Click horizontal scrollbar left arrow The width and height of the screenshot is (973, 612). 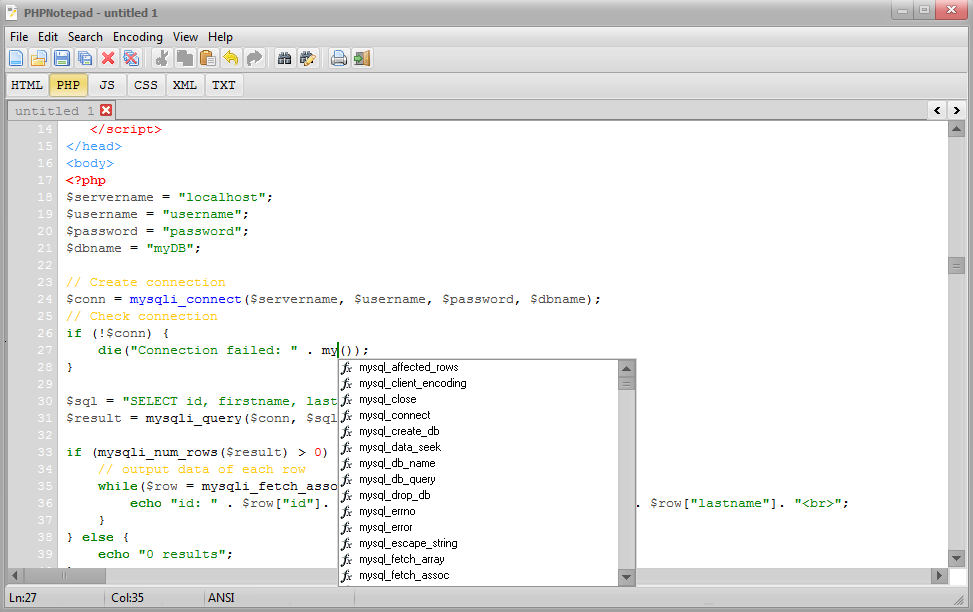(15, 575)
